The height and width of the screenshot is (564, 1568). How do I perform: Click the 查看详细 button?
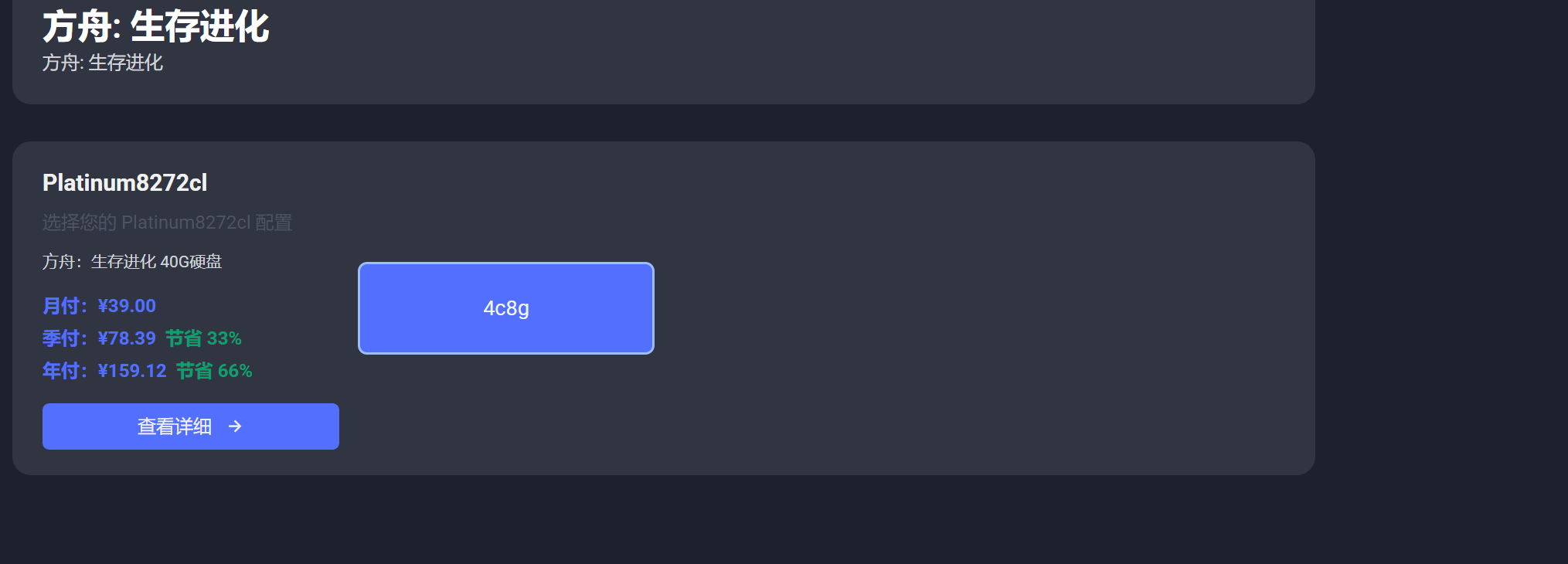(191, 426)
